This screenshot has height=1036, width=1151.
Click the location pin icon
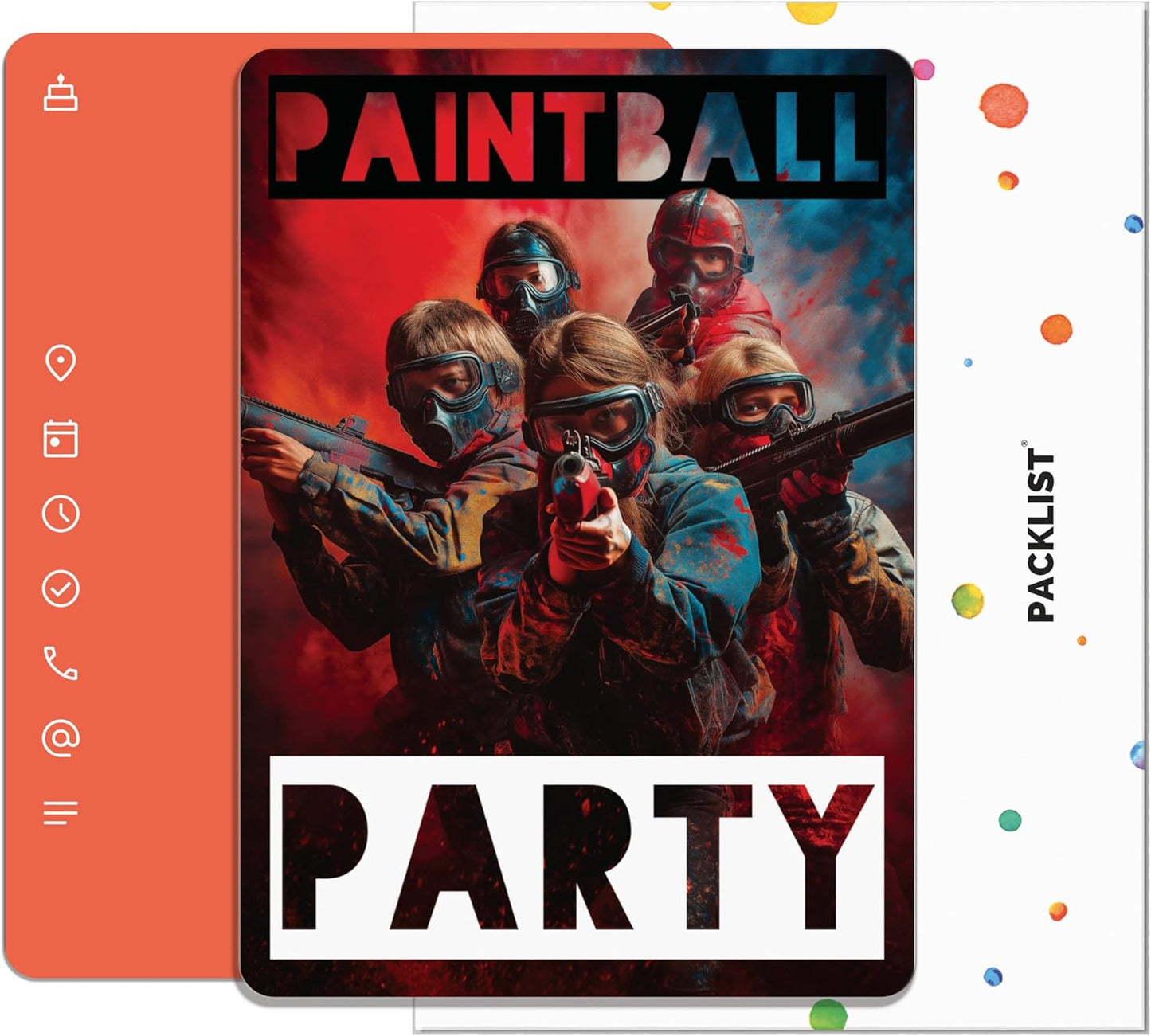(61, 363)
